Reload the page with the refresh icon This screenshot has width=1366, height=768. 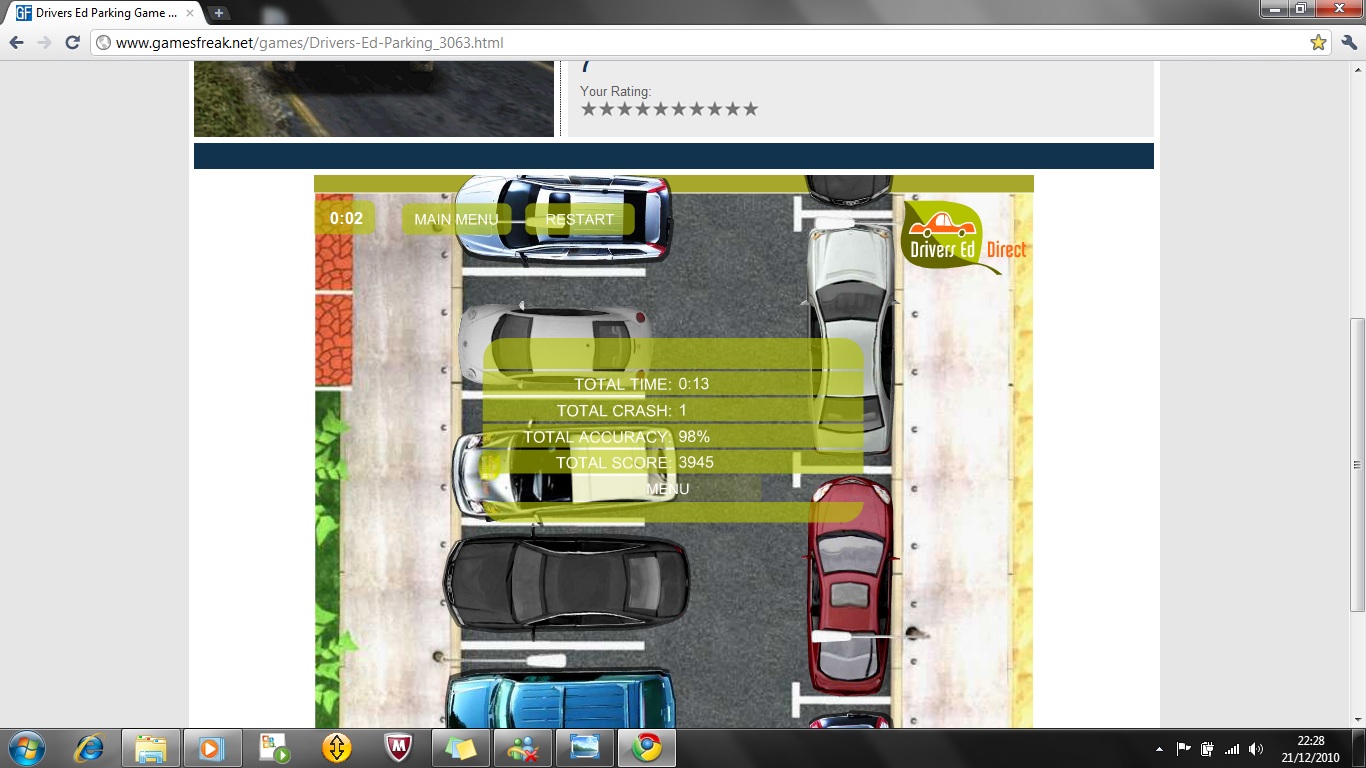click(x=72, y=43)
